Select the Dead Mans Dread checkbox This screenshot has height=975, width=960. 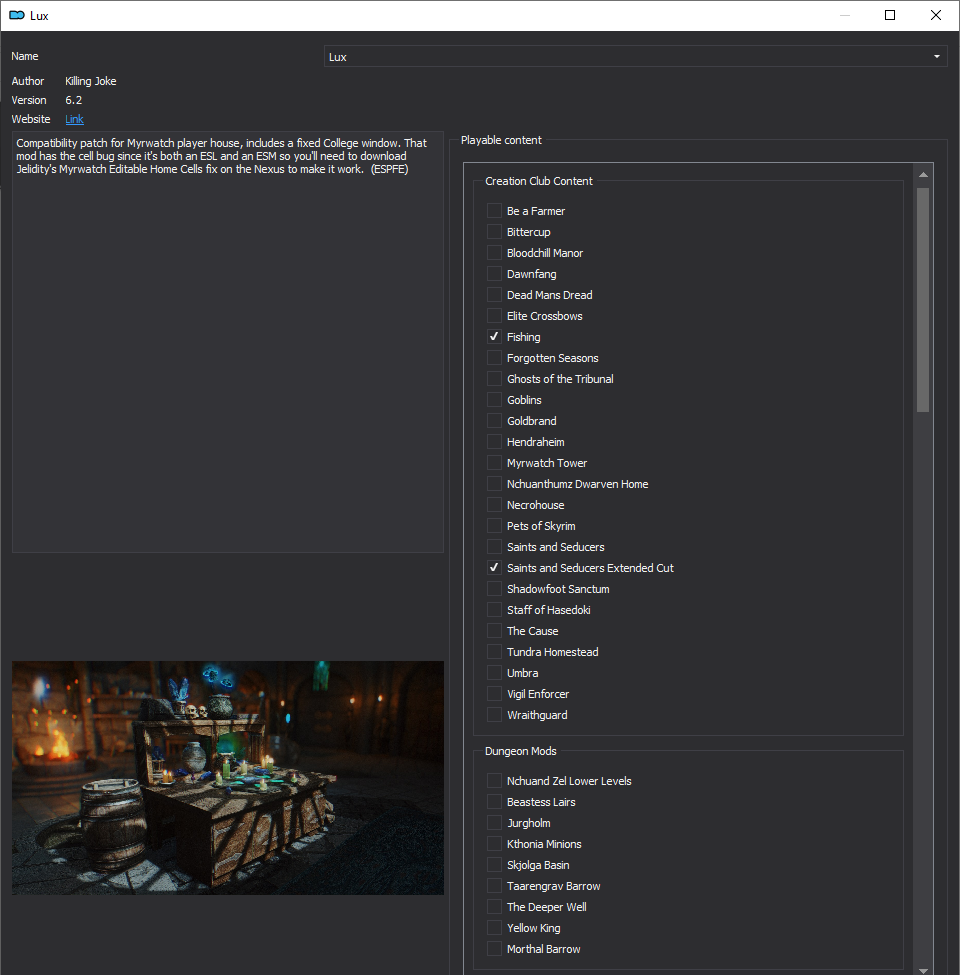click(494, 295)
